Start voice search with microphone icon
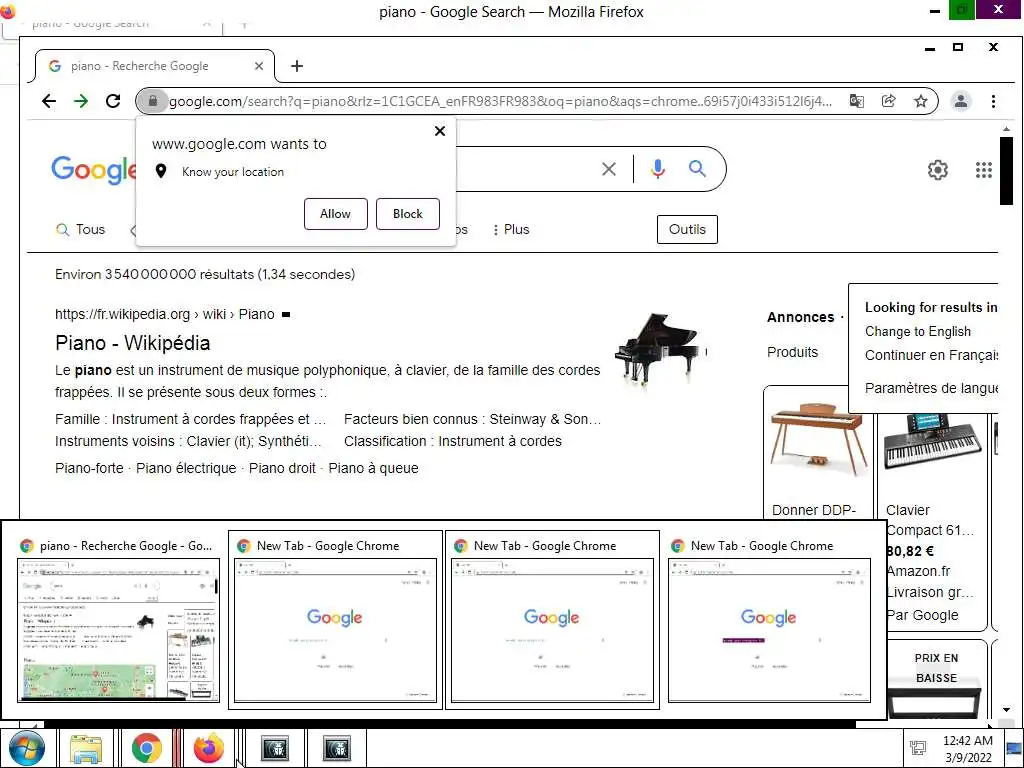The width and height of the screenshot is (1024, 768). 658,169
